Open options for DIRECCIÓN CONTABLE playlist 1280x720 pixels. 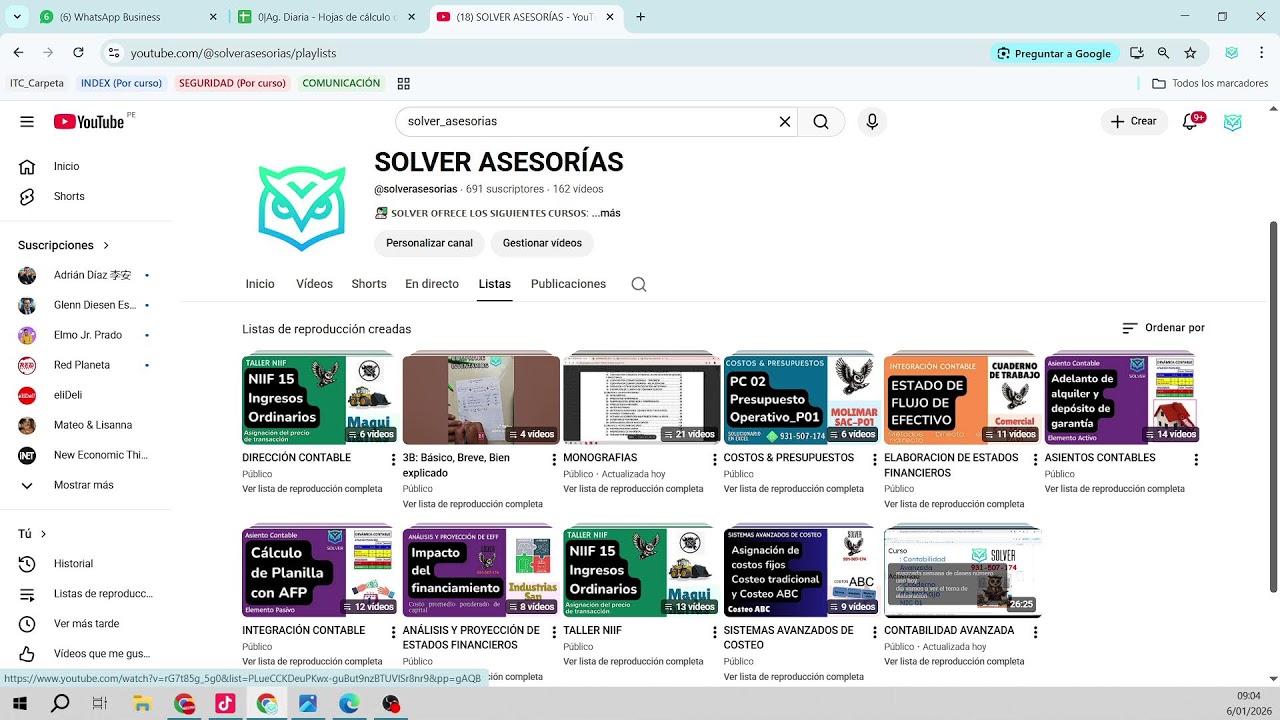[x=393, y=460]
